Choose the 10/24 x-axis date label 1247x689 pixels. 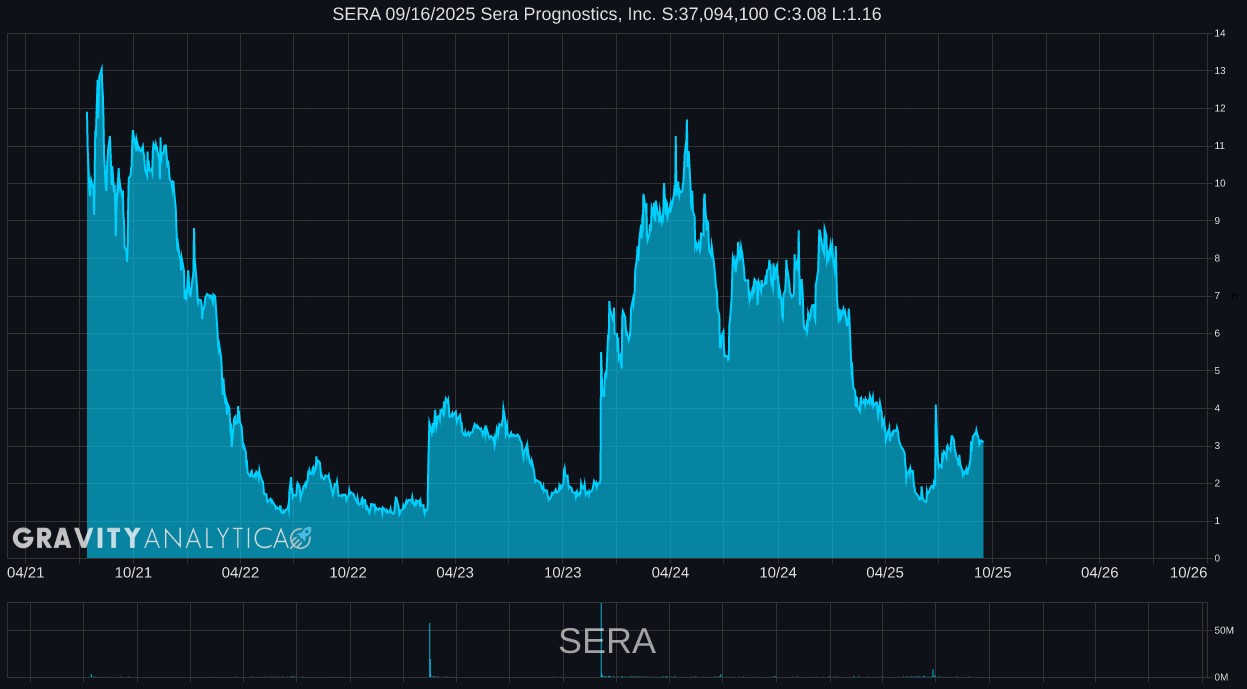click(x=778, y=573)
